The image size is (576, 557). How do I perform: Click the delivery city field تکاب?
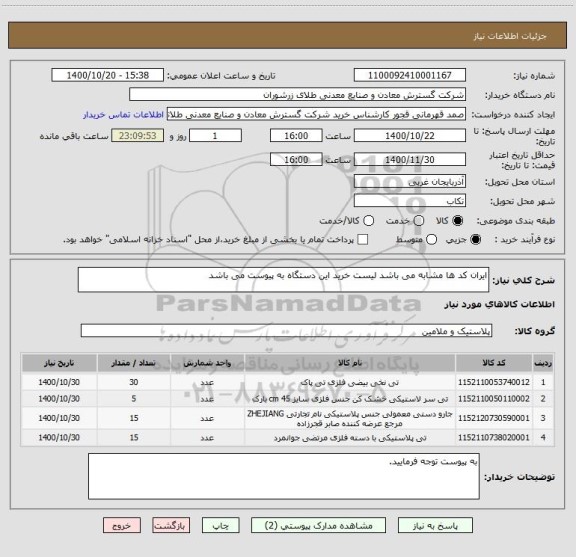click(410, 201)
